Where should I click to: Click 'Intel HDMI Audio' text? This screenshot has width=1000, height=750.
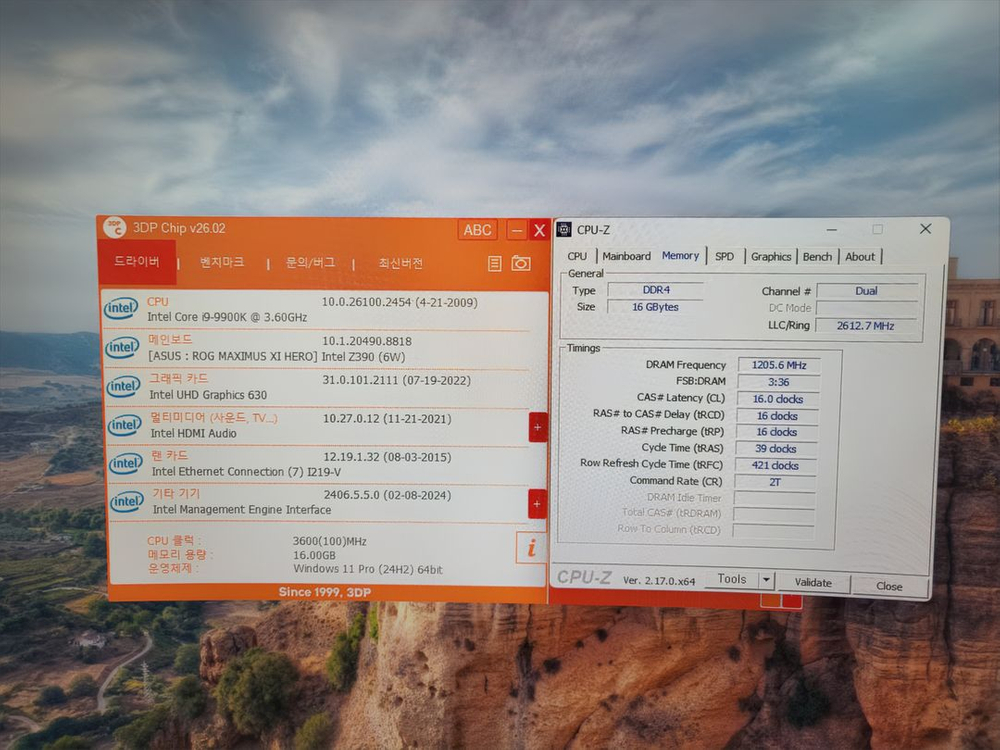click(x=193, y=433)
